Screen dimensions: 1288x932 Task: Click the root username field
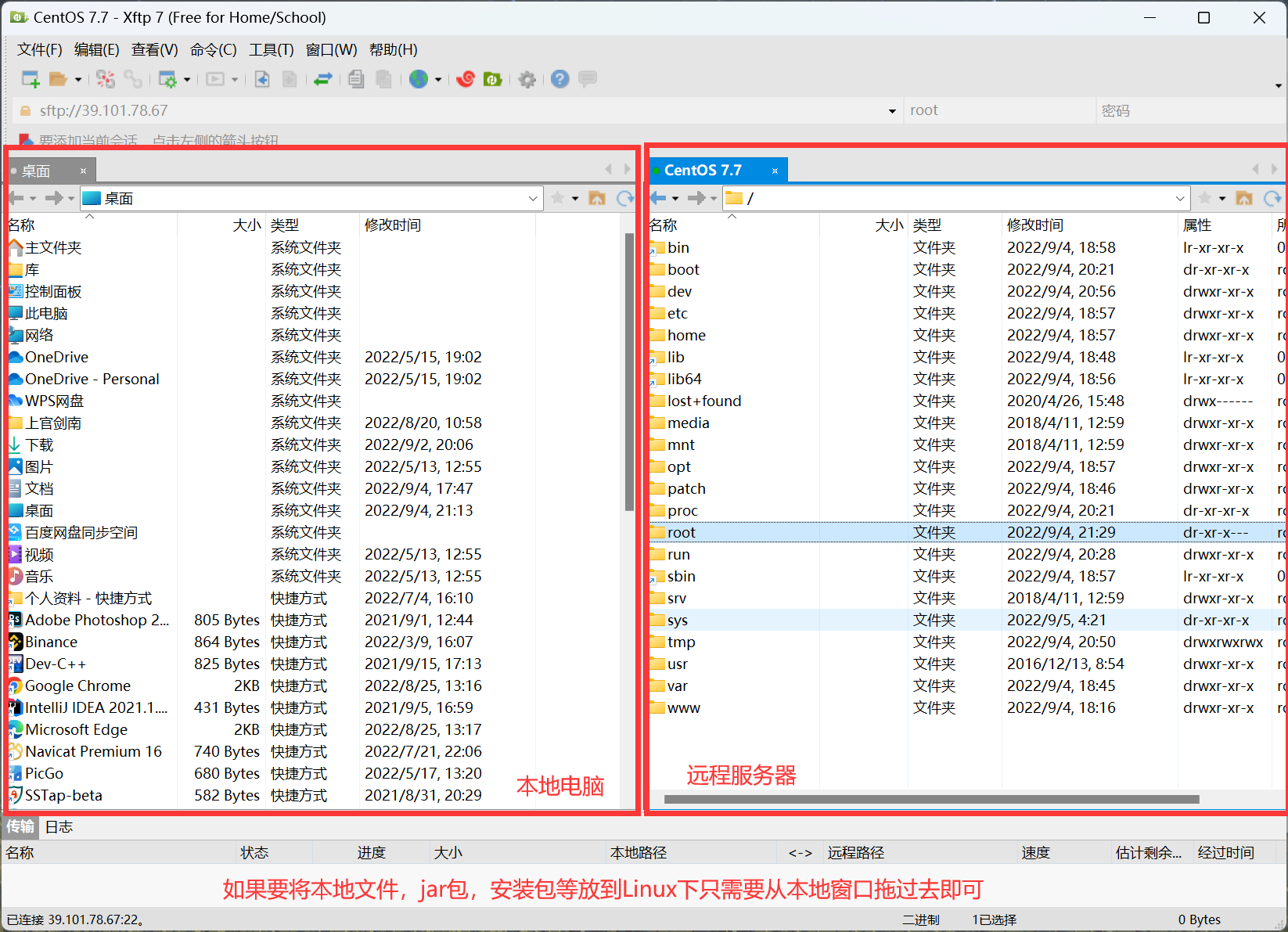click(999, 111)
